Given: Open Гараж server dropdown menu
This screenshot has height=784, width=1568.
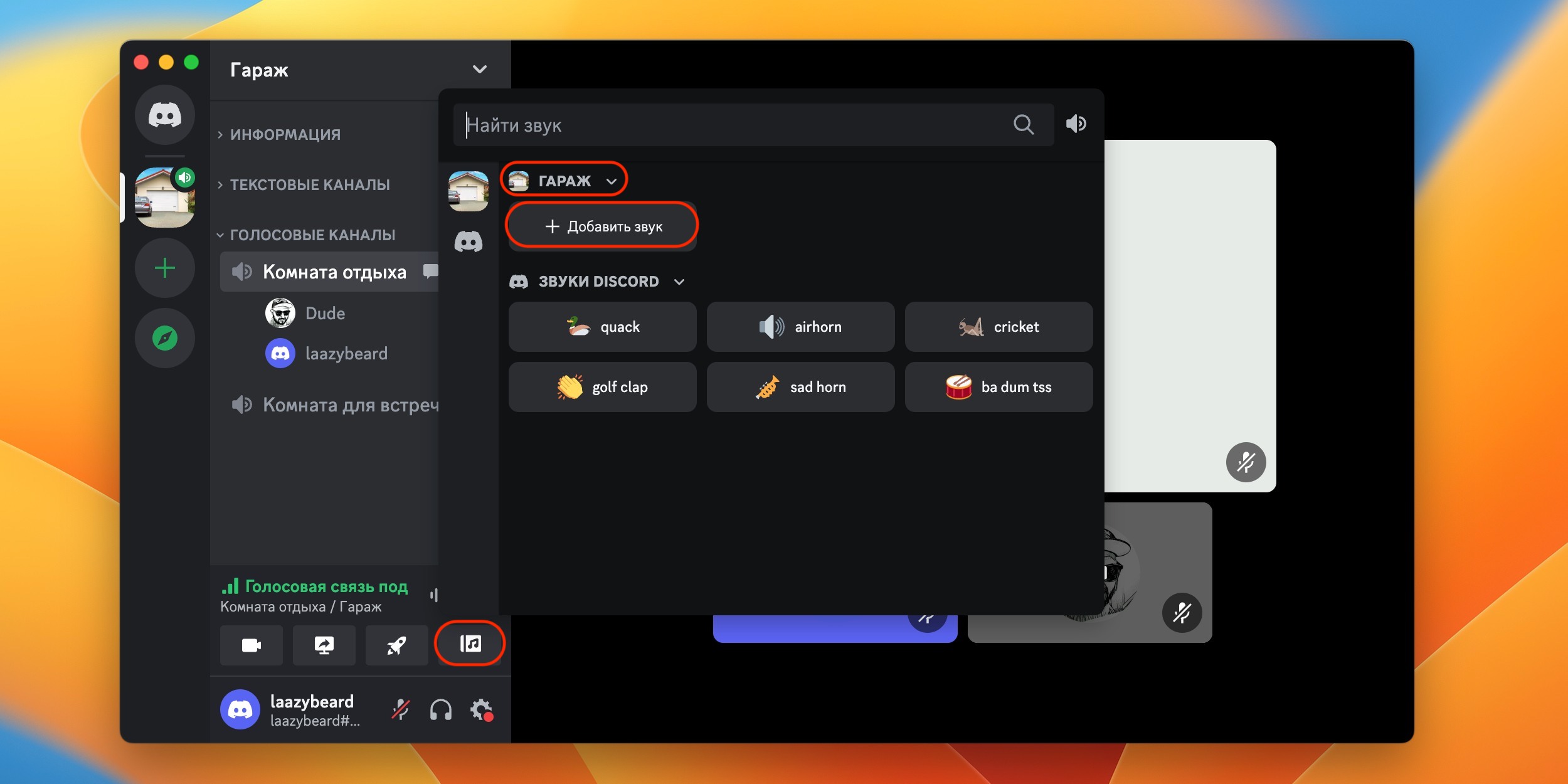Looking at the screenshot, I should point(479,70).
